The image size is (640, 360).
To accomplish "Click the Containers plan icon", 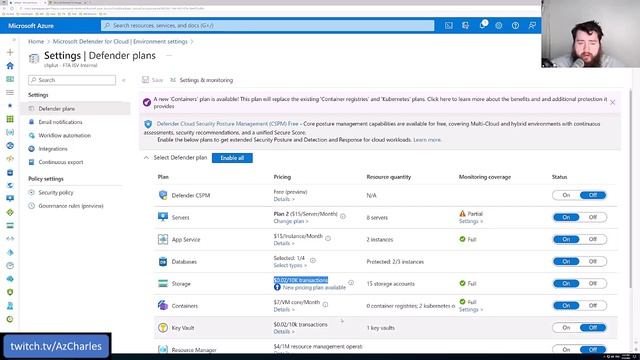I will pos(163,305).
